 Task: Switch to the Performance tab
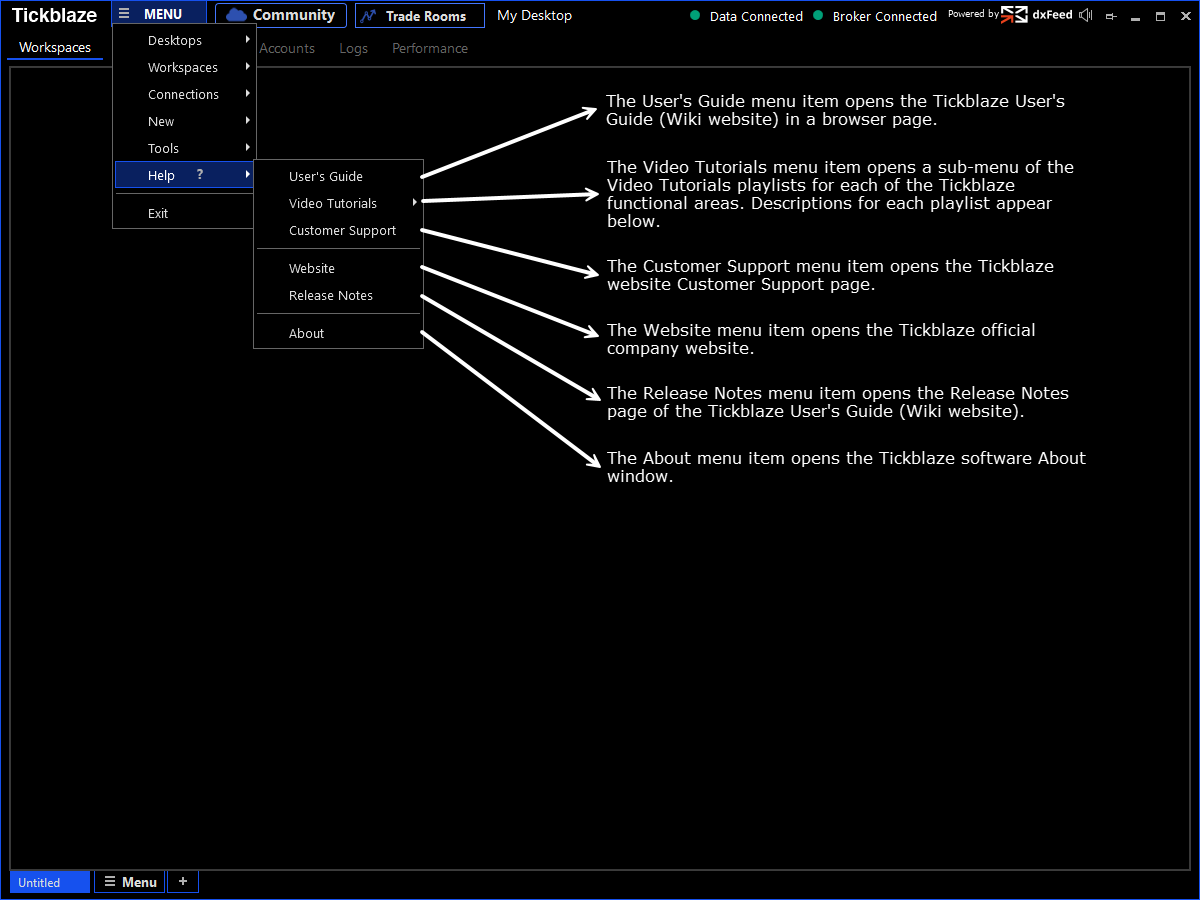[430, 48]
